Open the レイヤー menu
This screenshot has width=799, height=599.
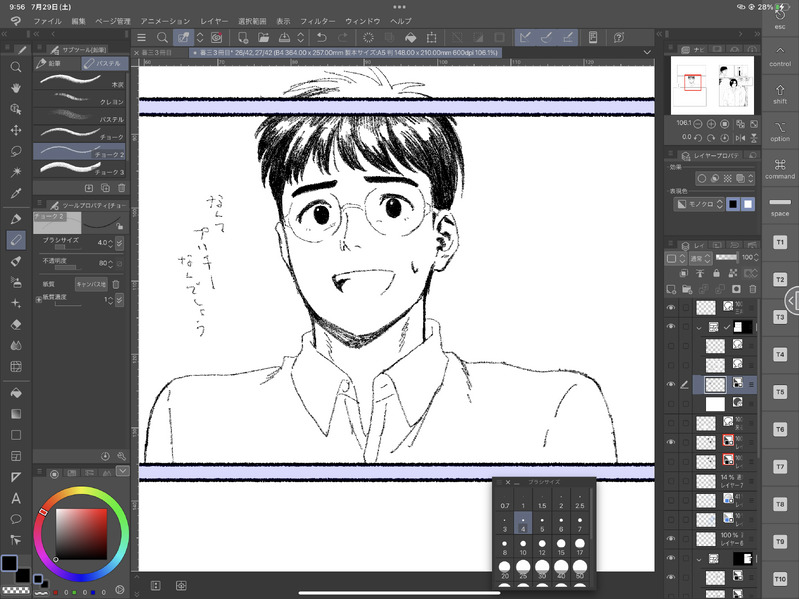pyautogui.click(x=214, y=21)
